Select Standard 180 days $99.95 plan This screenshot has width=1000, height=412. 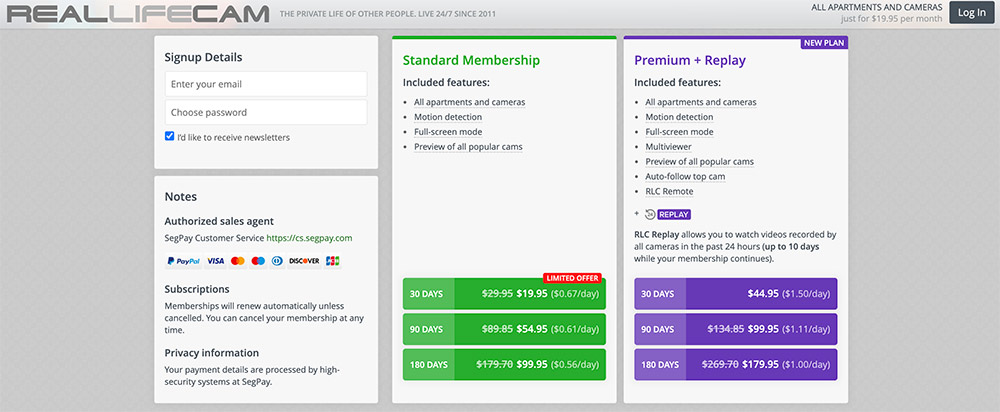click(504, 365)
